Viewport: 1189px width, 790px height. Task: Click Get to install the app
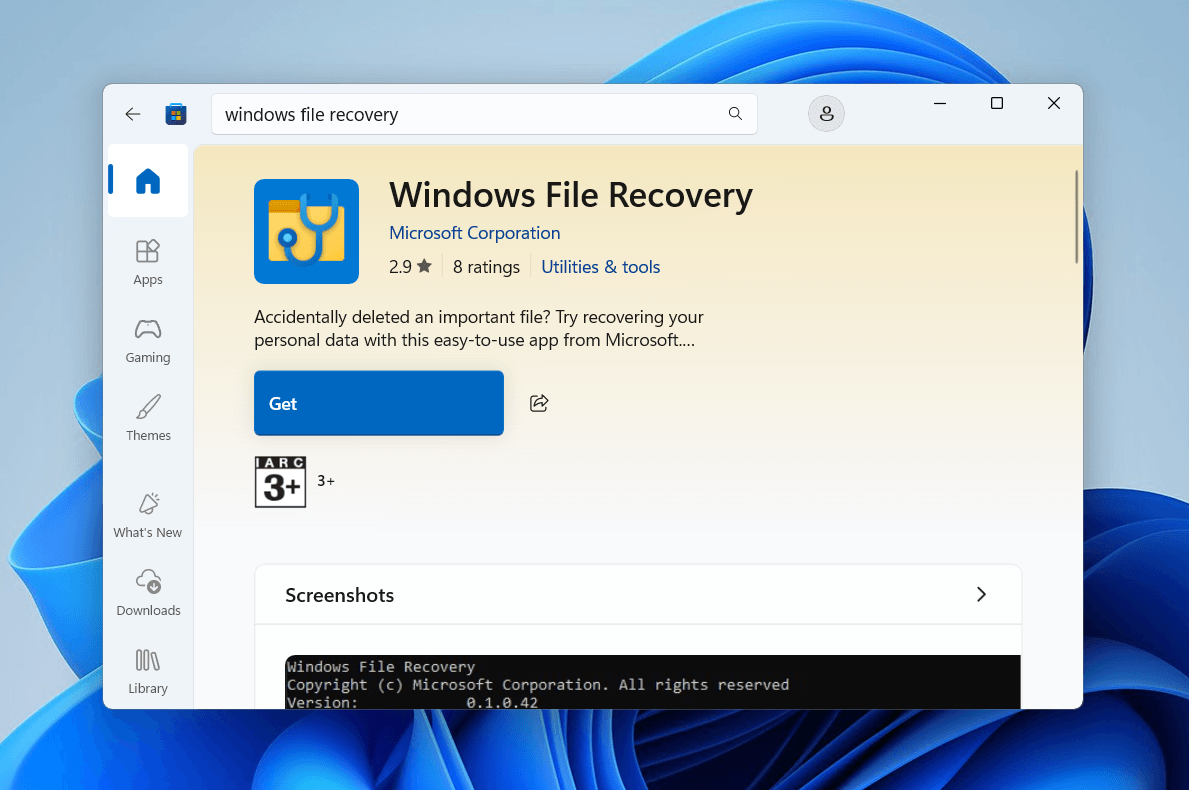point(378,403)
